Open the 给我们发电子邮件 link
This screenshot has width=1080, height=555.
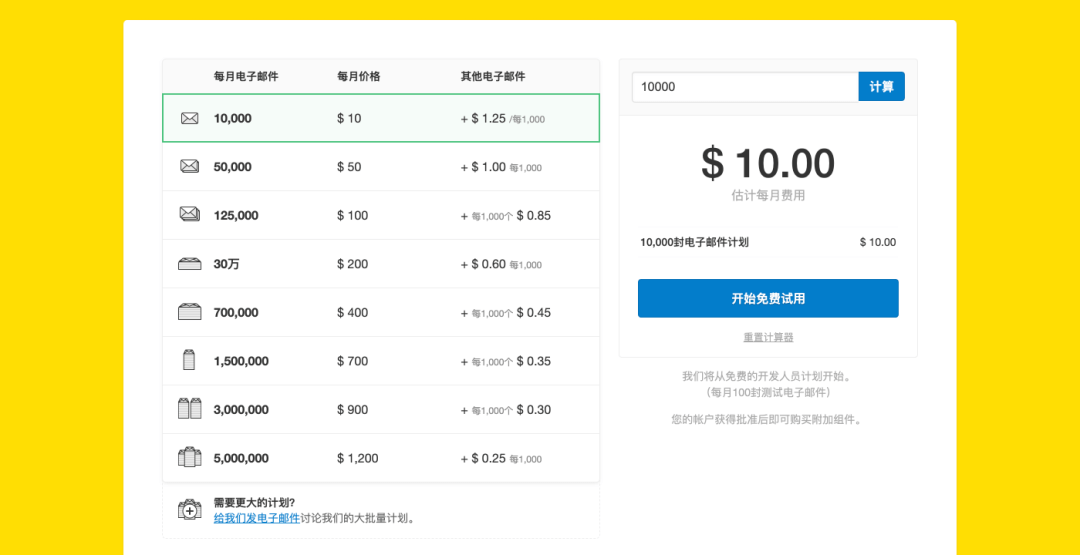point(256,518)
